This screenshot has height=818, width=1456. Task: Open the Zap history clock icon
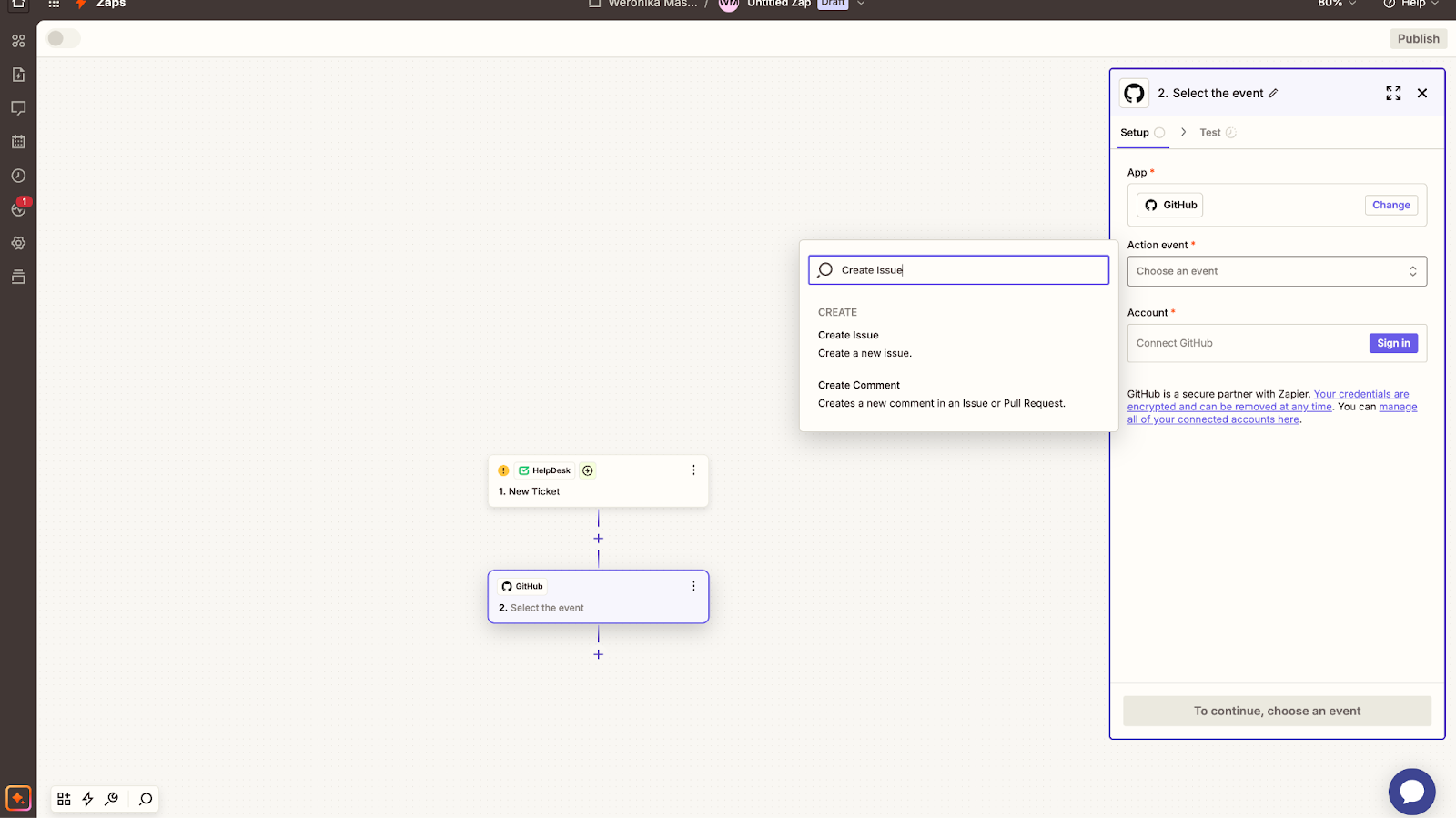(x=18, y=176)
